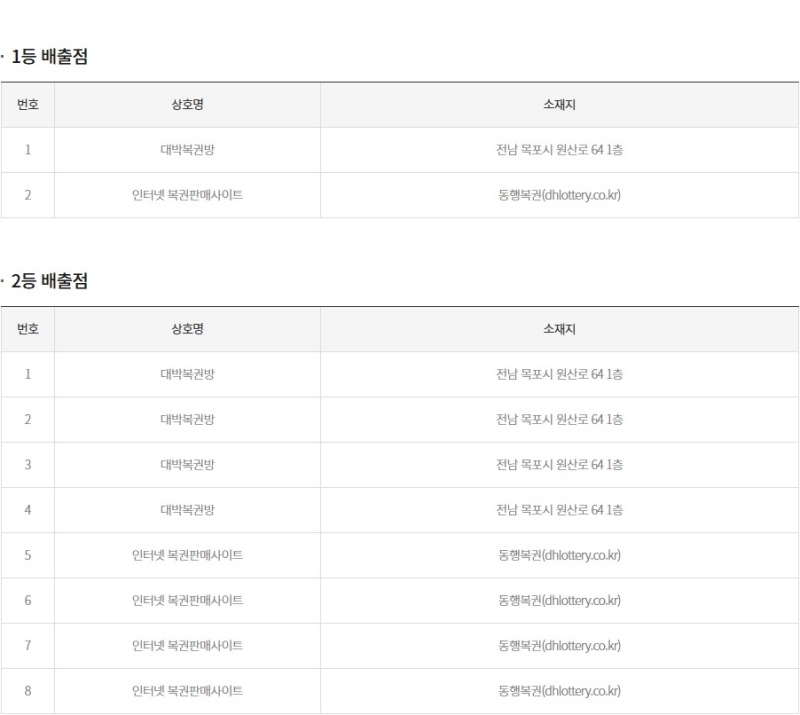Select the dhlottery.co.kr link in row 8
The width and height of the screenshot is (800, 715).
(x=559, y=690)
